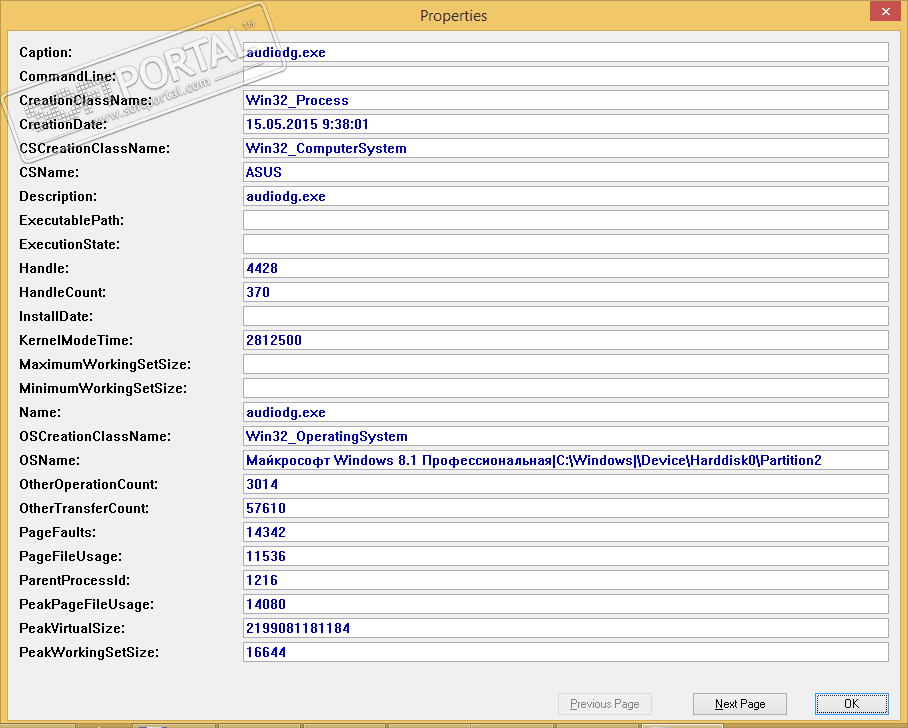Focus the empty CommandLine field
Screen dimensions: 908x728
click(566, 76)
